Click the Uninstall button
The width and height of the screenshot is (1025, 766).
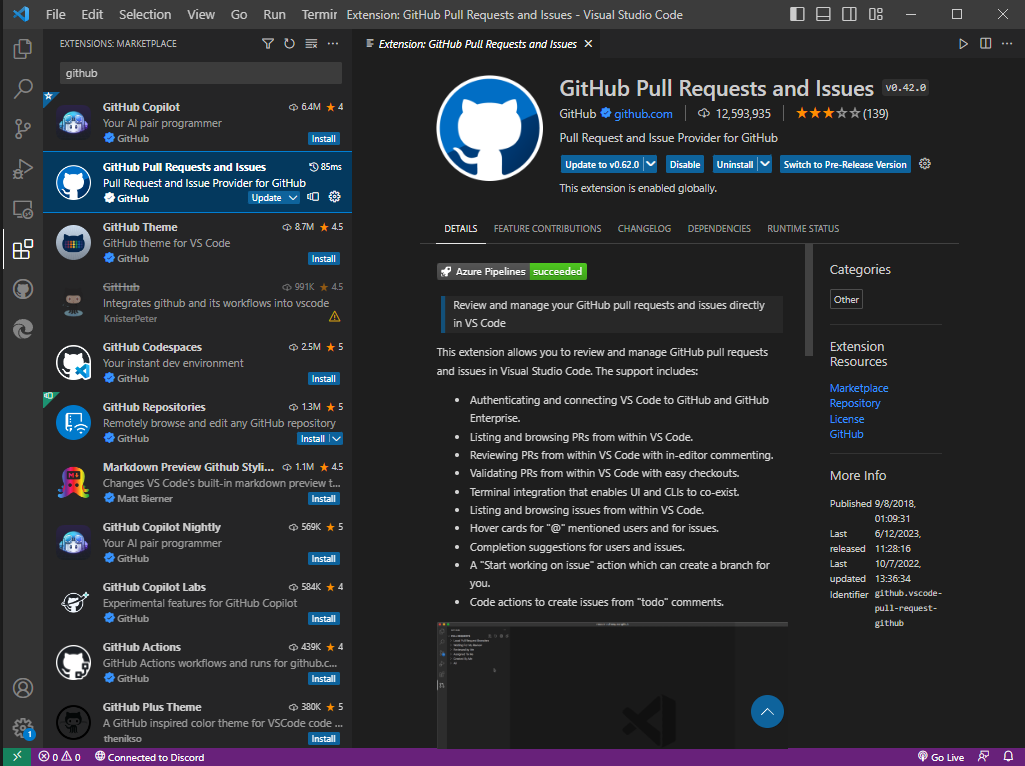pos(735,164)
